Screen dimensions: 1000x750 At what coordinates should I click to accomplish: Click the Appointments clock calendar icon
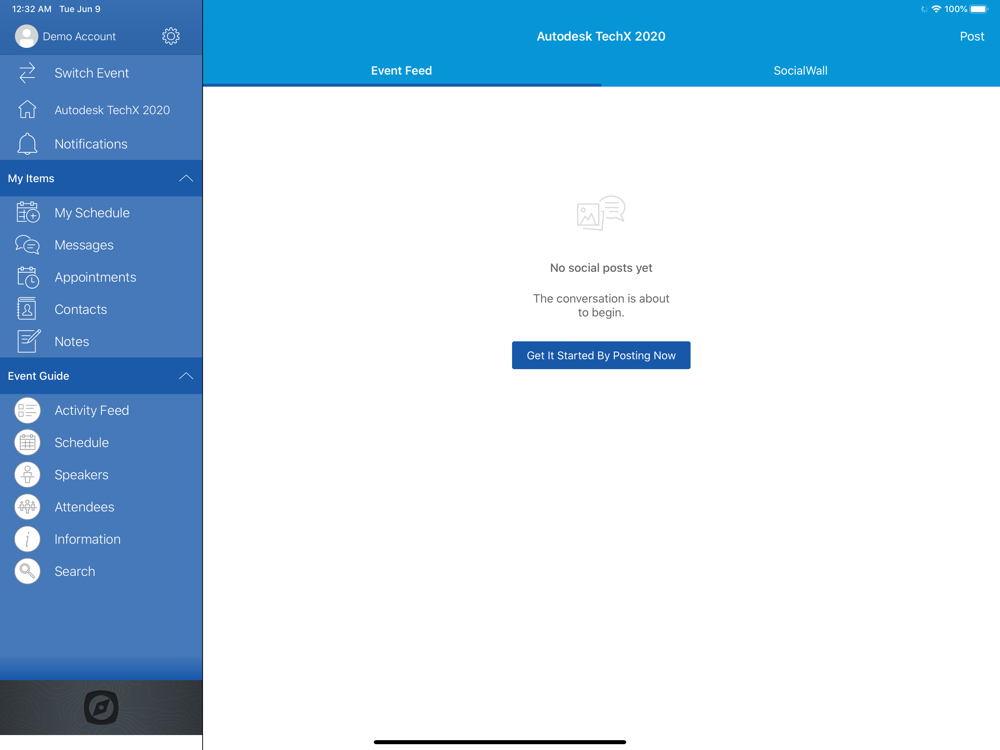click(x=27, y=277)
